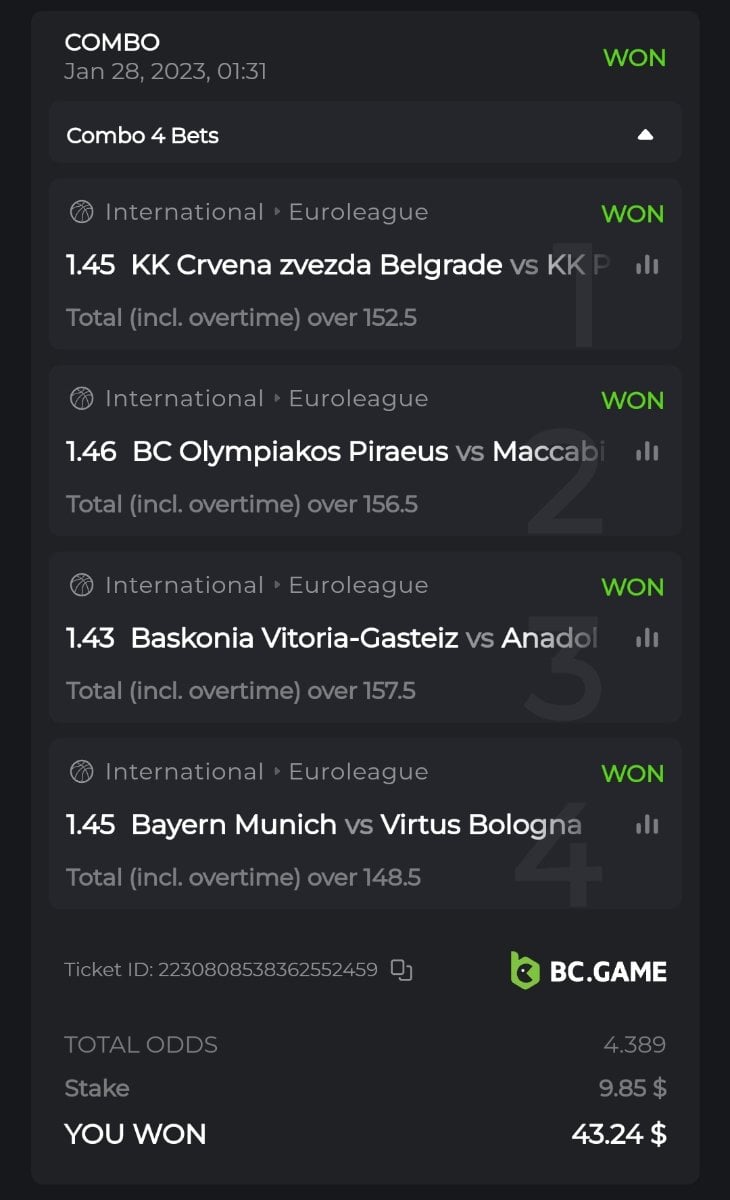Click International category in fourth bet
The height and width of the screenshot is (1200, 730).
(184, 772)
